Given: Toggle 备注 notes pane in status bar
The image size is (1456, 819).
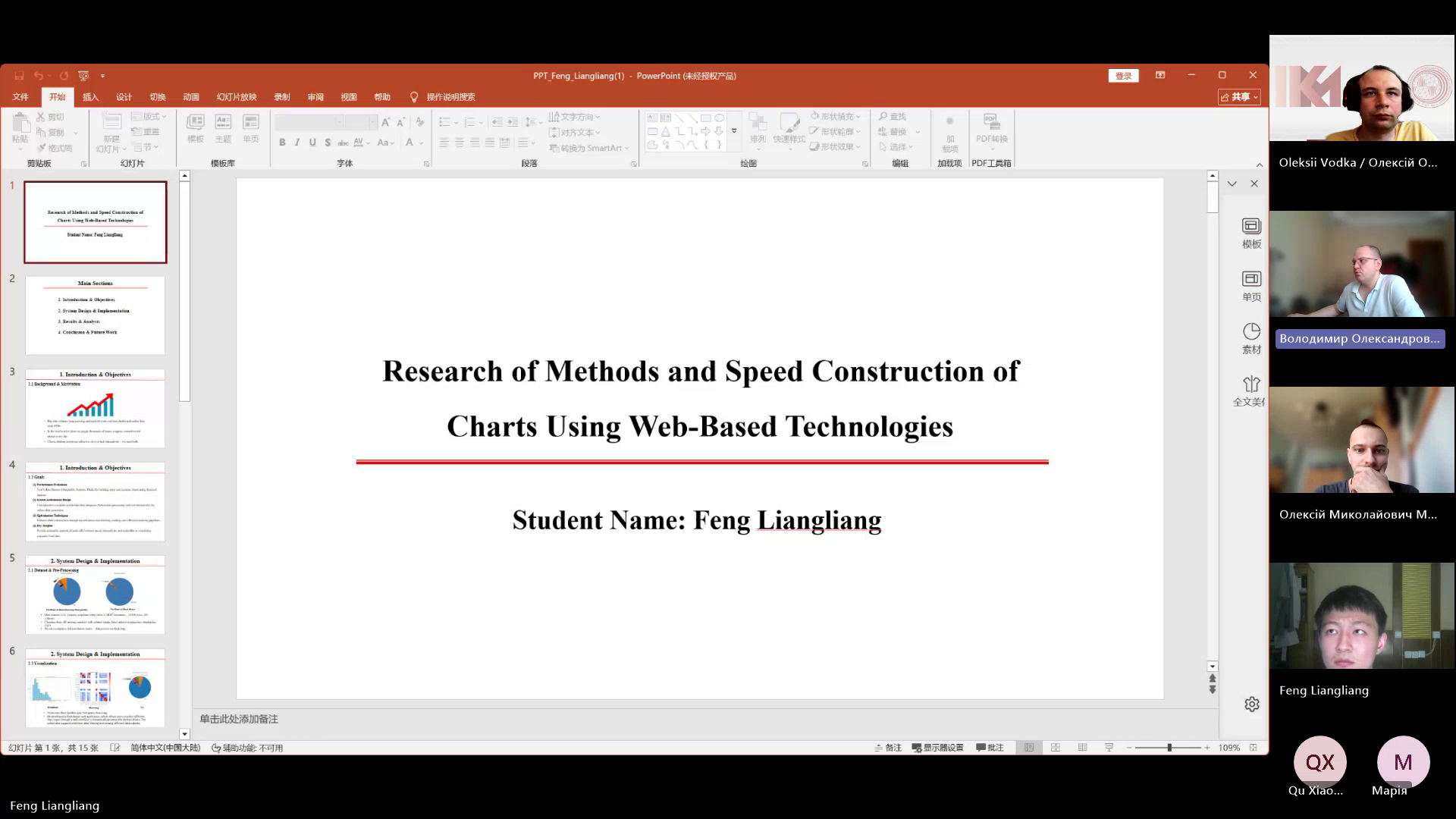Looking at the screenshot, I should click(888, 748).
